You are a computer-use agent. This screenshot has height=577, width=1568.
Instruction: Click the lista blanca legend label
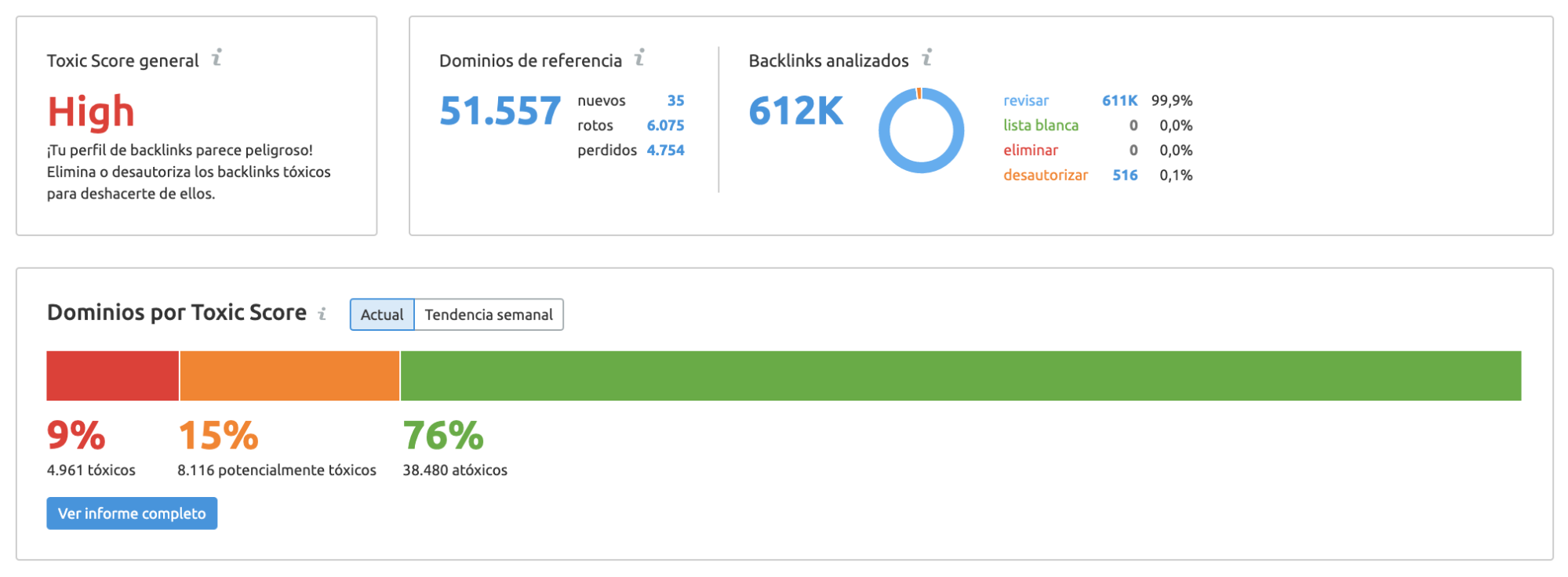[x=1041, y=125]
